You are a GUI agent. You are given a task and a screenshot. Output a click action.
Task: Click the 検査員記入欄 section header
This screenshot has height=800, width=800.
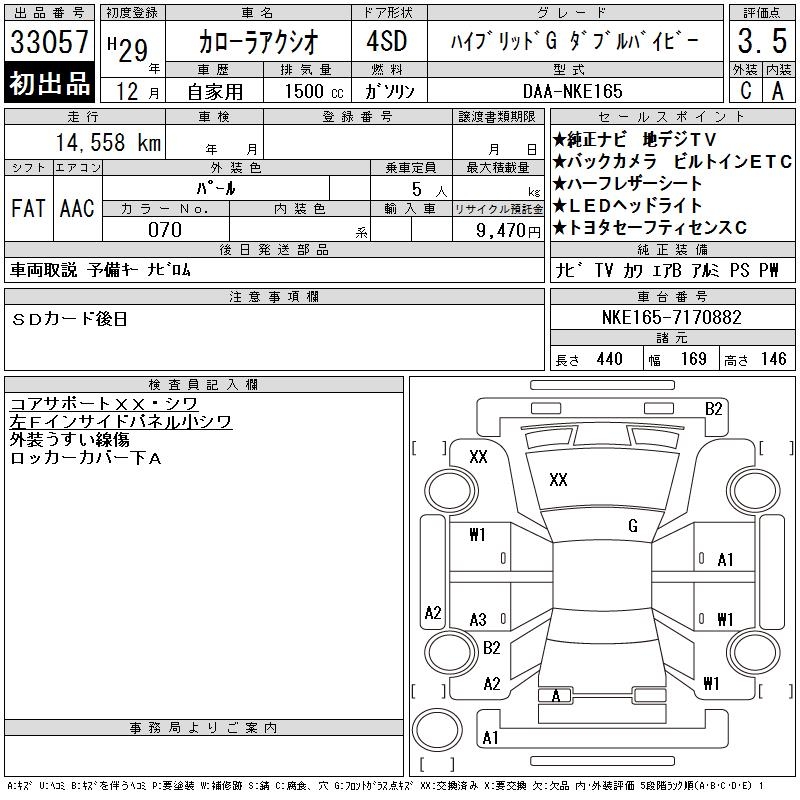[x=204, y=385]
